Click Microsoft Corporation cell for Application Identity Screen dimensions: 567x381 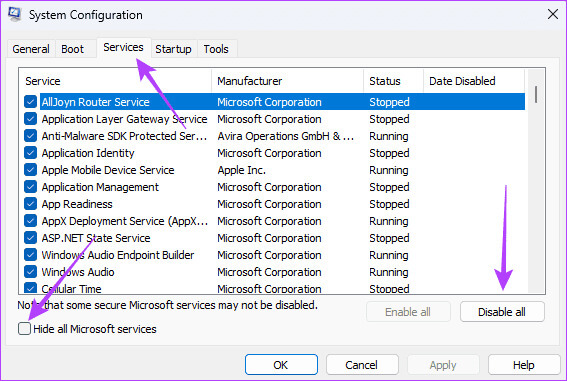(269, 153)
